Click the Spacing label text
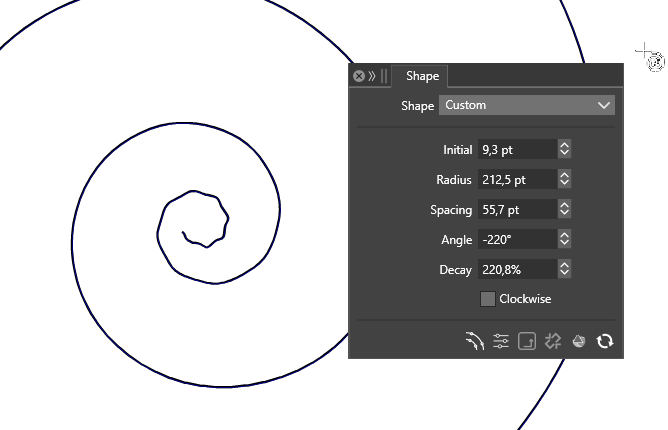Screen dimensions: 668x430 (x=451, y=210)
